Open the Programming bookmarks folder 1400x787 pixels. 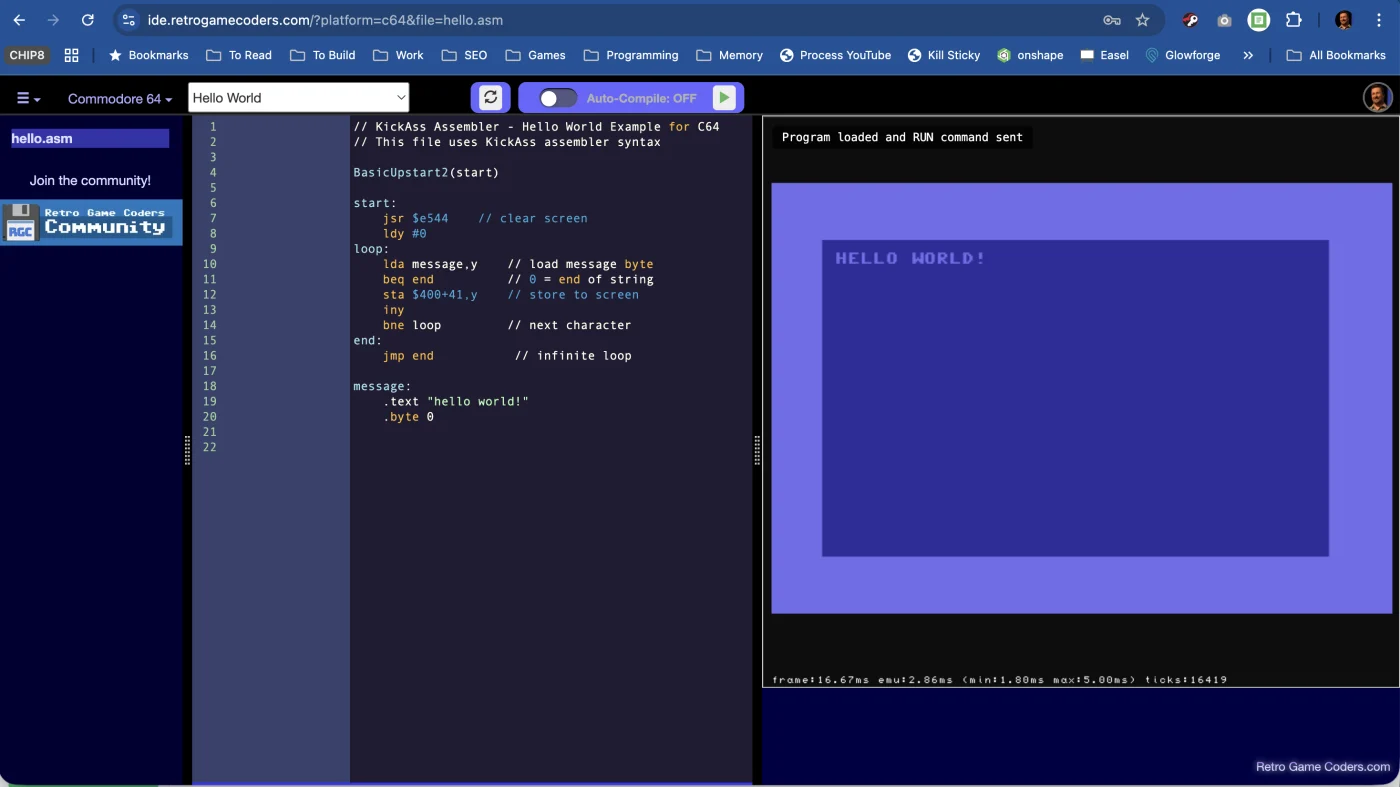pos(630,55)
